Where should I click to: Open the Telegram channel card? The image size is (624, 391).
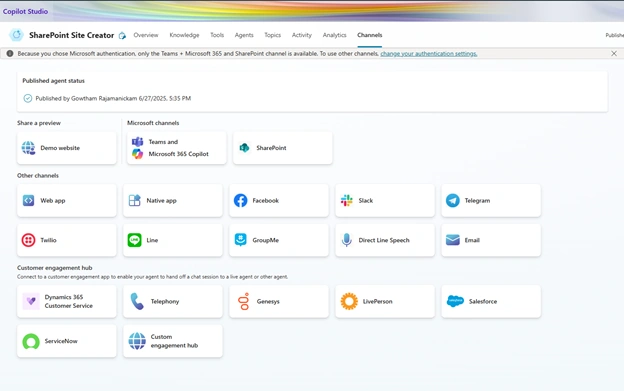(x=491, y=200)
